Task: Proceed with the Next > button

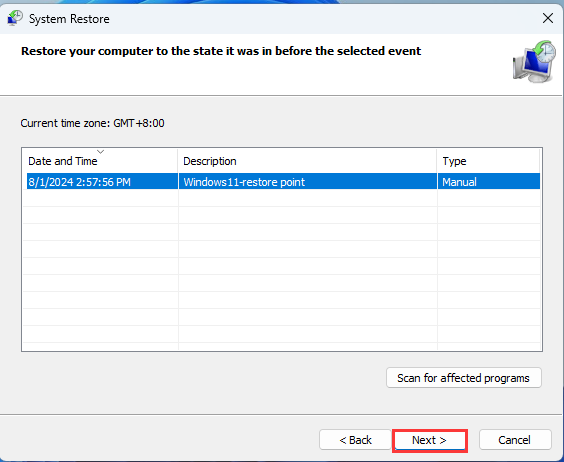Action: tap(429, 440)
